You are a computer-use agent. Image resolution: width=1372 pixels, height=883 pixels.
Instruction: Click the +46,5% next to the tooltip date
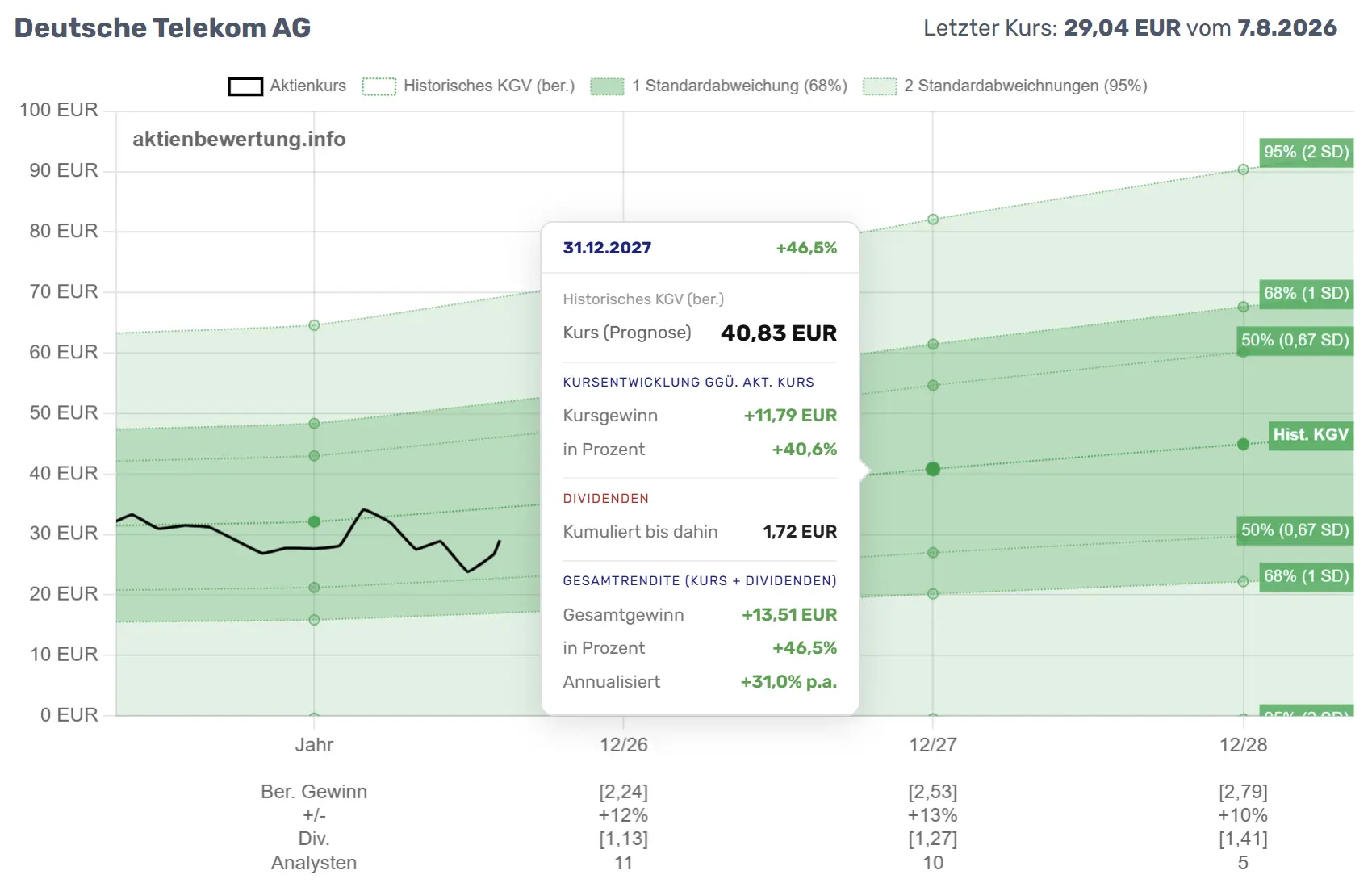point(806,248)
